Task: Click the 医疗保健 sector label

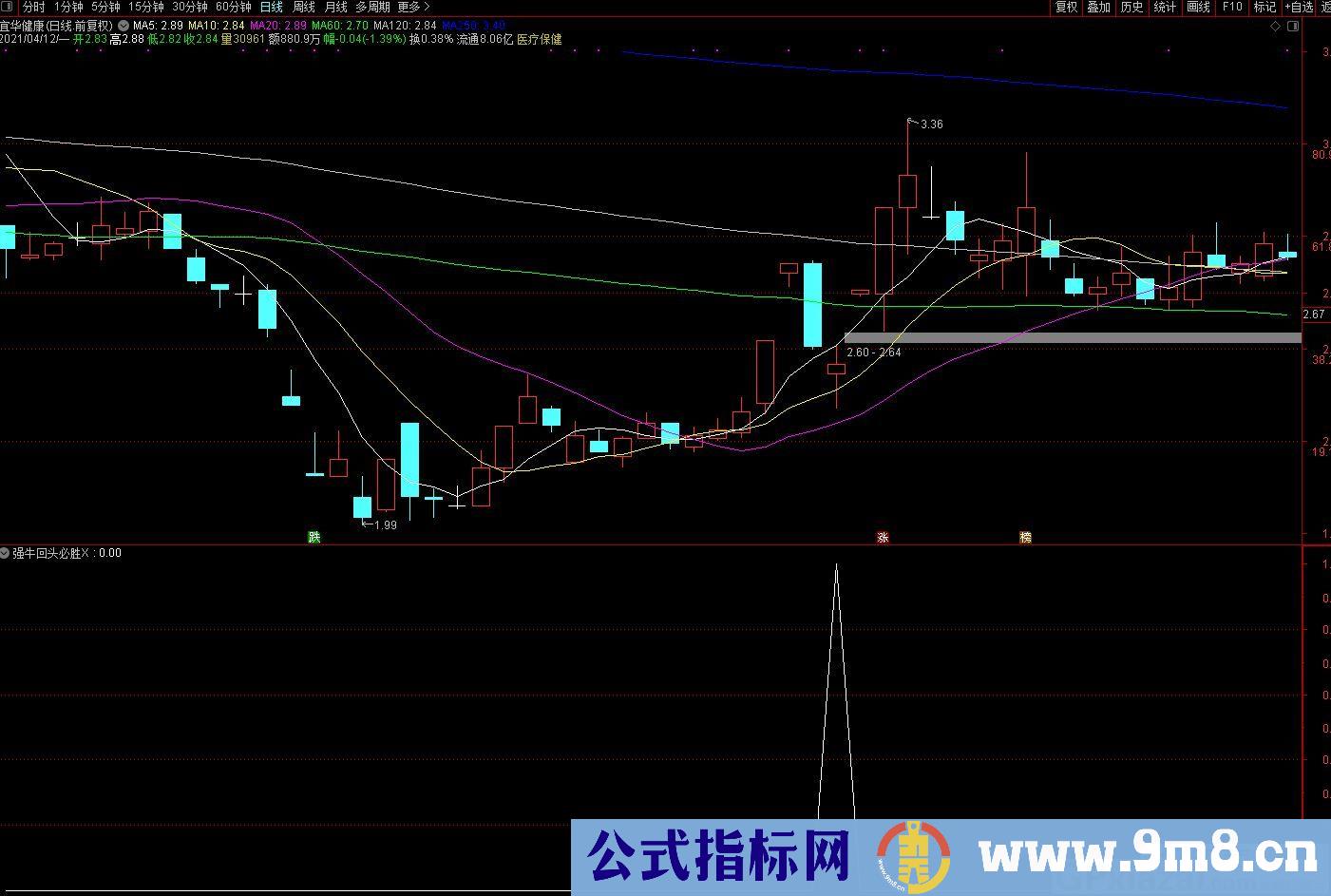Action: 540,40
